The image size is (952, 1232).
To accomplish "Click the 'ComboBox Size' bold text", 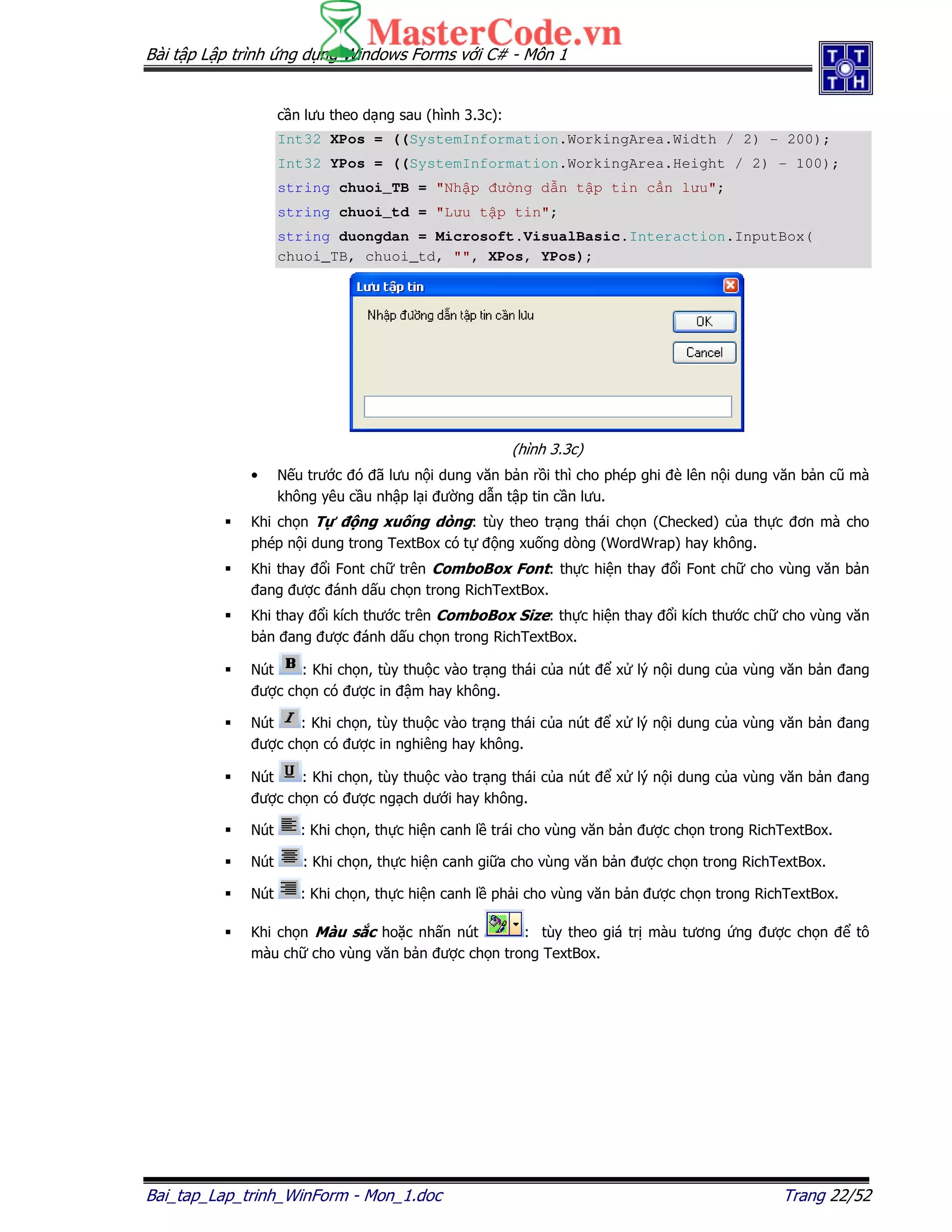I will (494, 616).
